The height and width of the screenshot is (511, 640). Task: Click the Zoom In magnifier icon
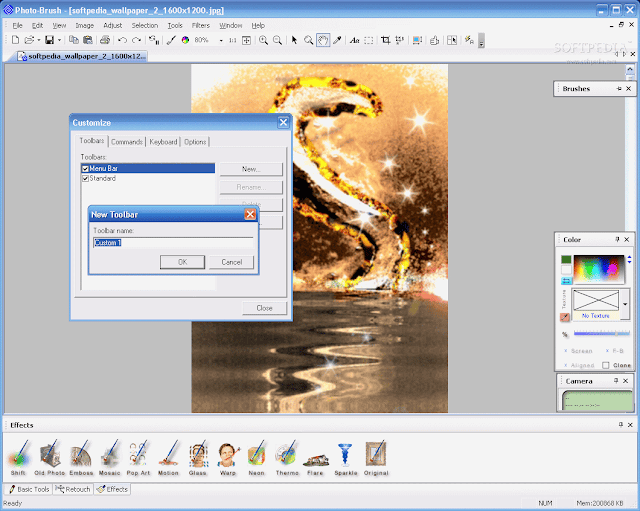(263, 40)
